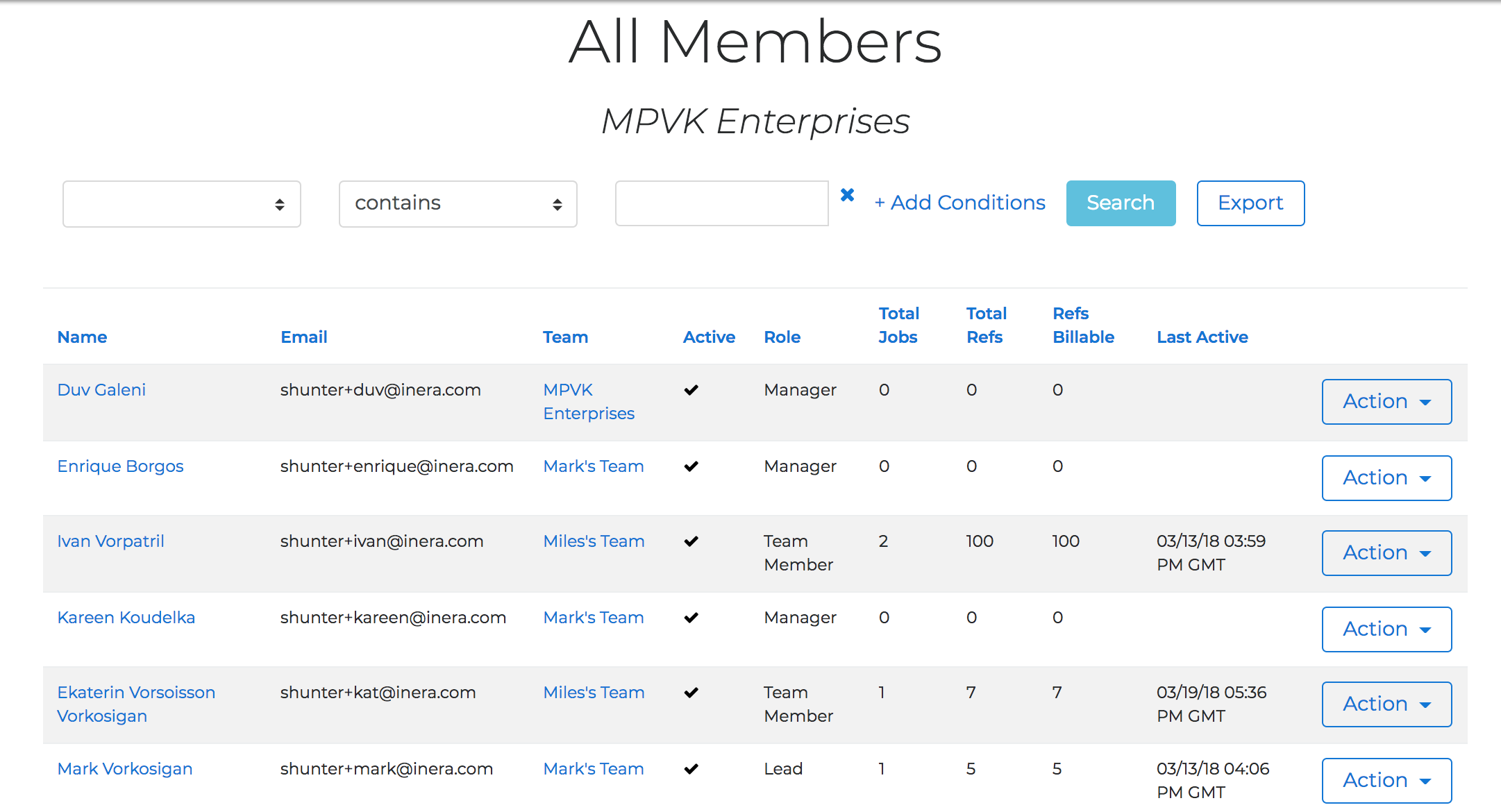Viewport: 1501px width, 812px height.
Task: Sort by Total Jobs column
Action: (898, 325)
